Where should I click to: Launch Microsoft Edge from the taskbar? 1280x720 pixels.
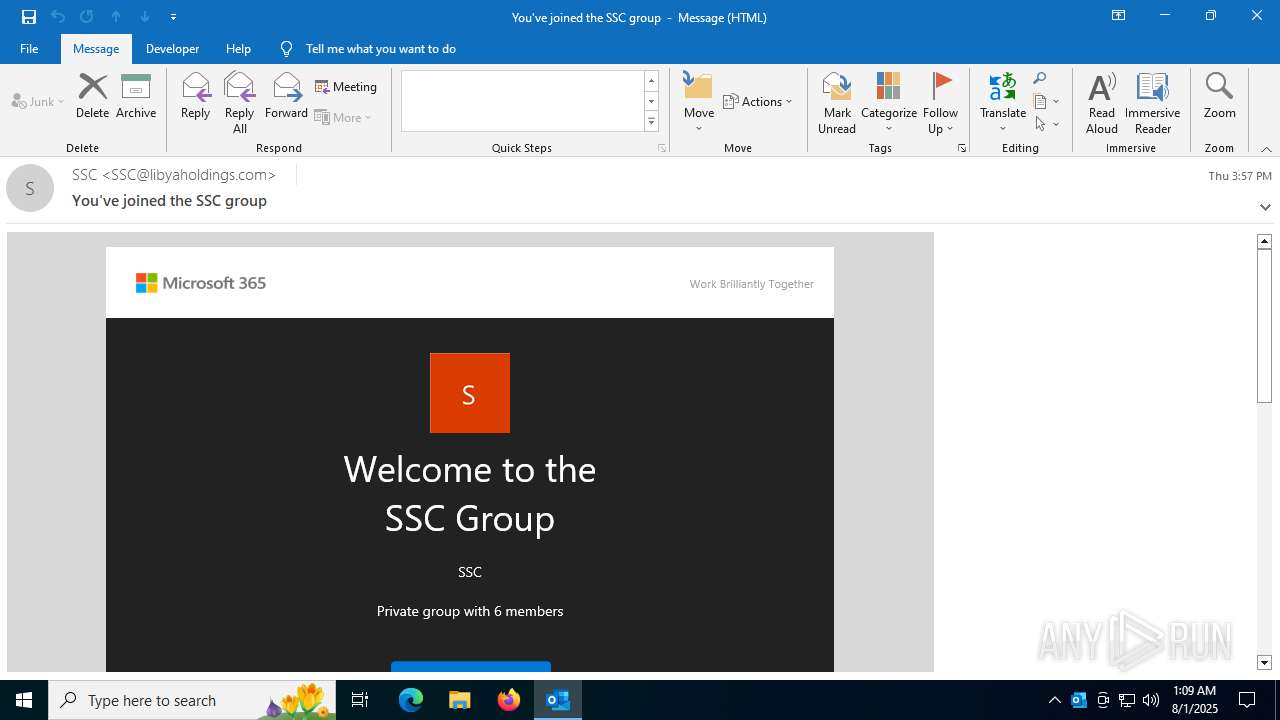411,700
